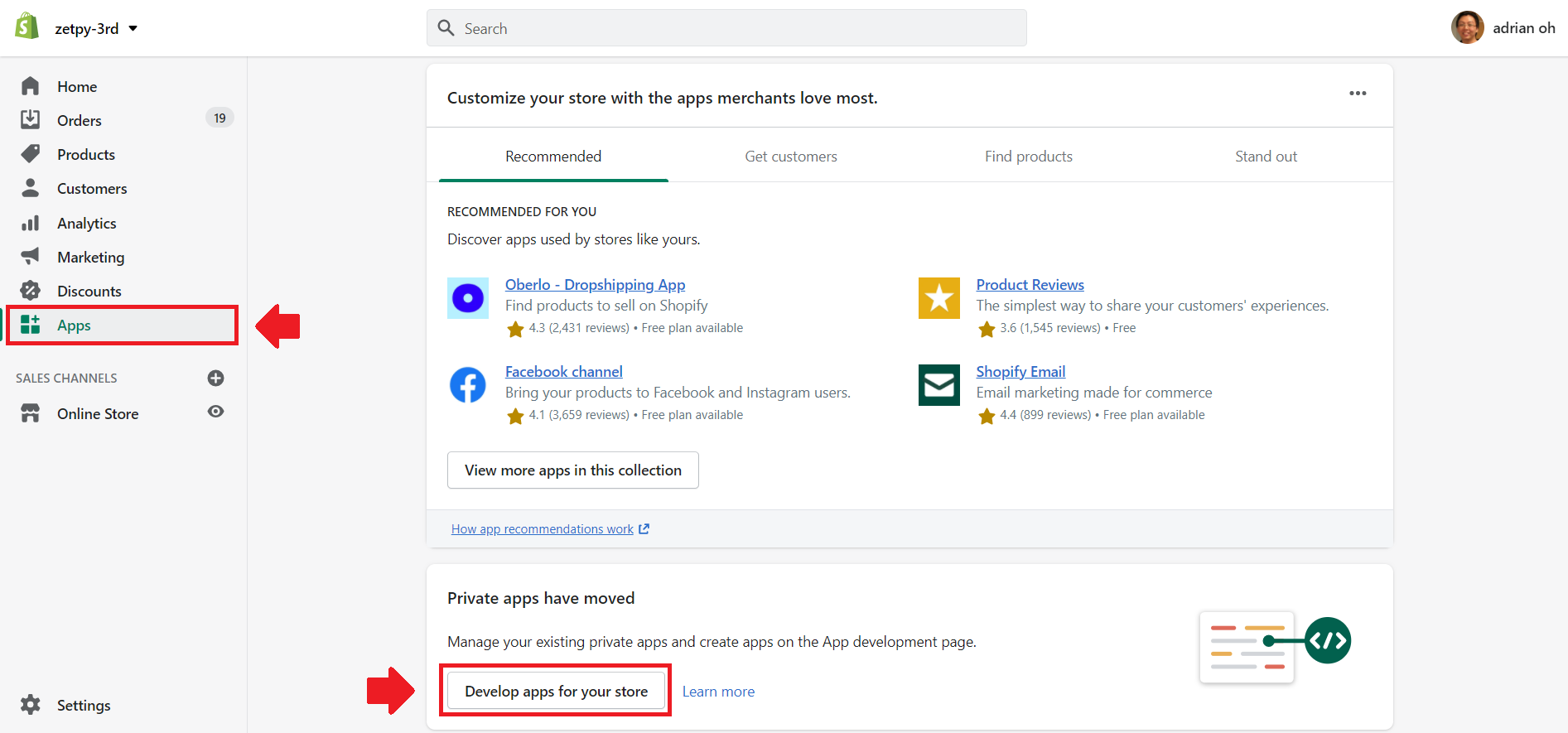Screen dimensions: 1568x733
Task: Open How app recommendations work link
Action: [543, 529]
